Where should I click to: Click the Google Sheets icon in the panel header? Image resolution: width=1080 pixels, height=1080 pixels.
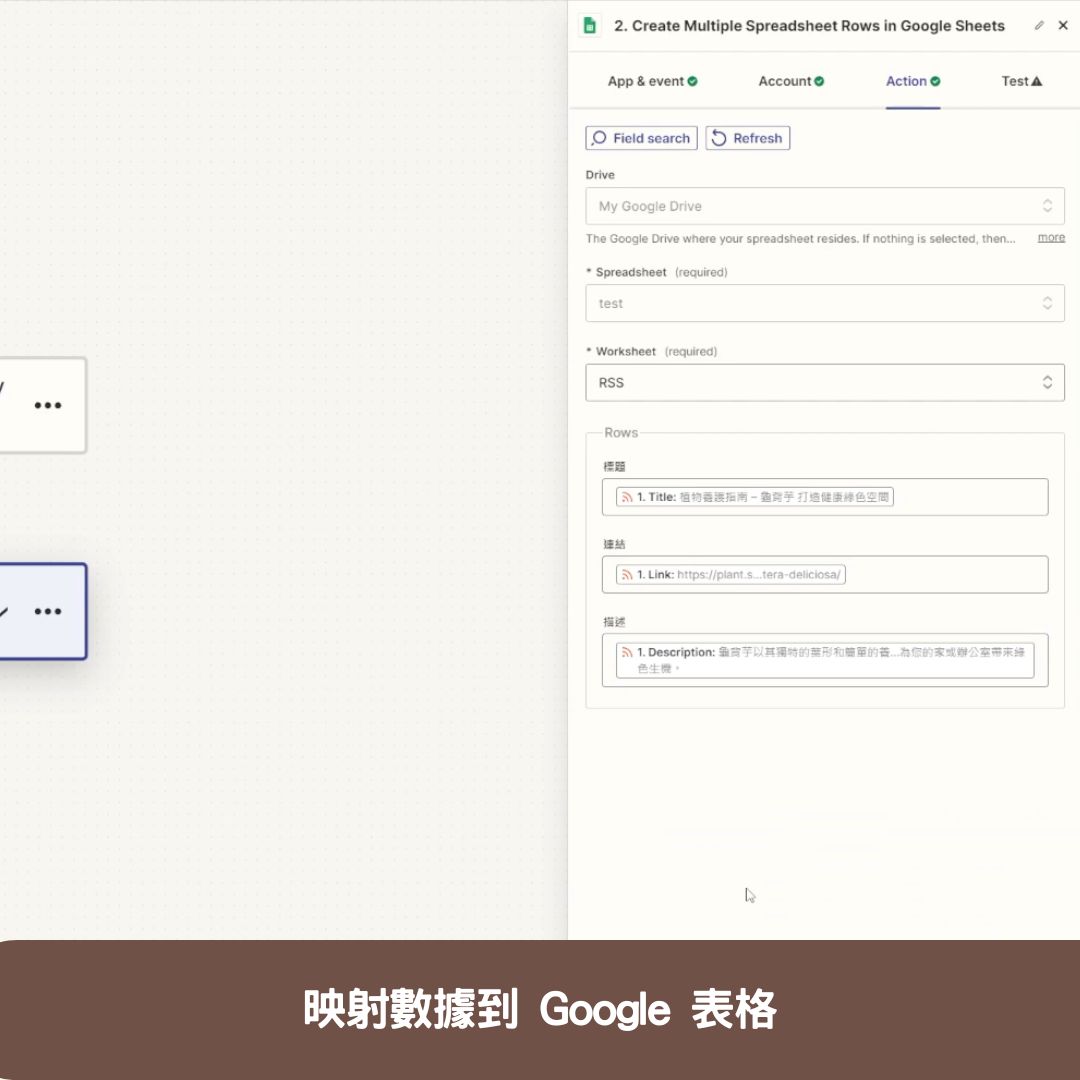tap(588, 25)
